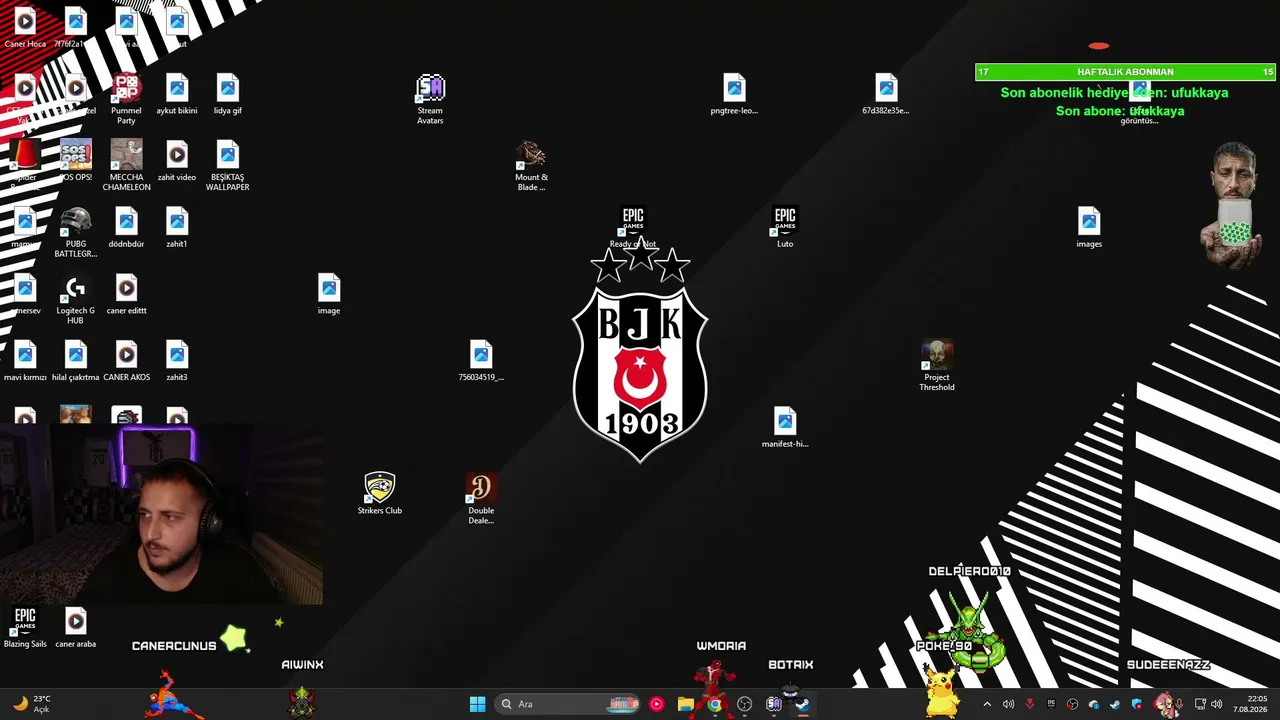The width and height of the screenshot is (1280, 720).
Task: Open pinned Steam app on the taskbar
Action: [x=802, y=704]
